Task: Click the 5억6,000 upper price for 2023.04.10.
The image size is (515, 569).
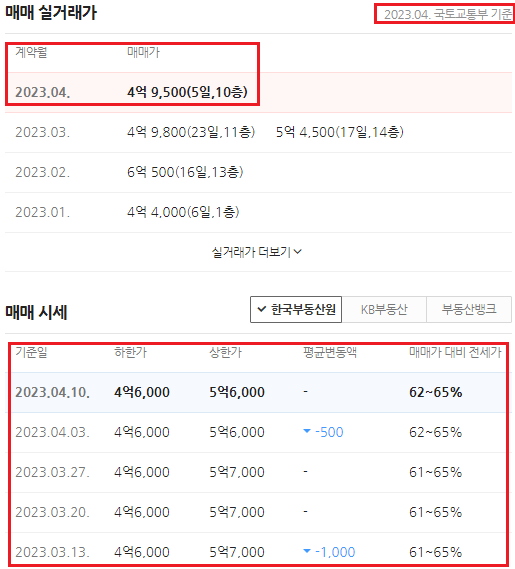Action: pos(237,392)
